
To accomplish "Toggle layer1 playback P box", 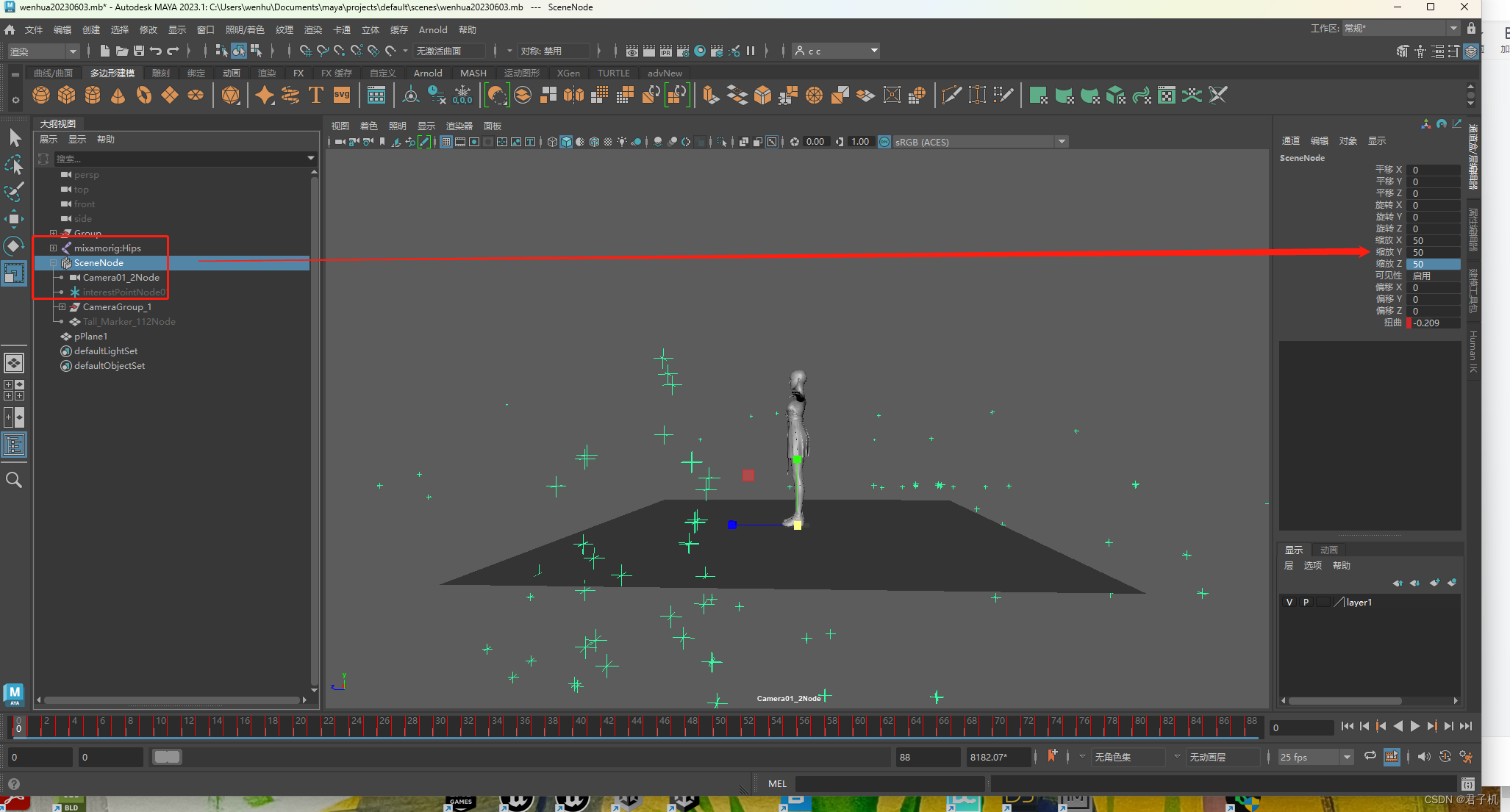I will click(x=1306, y=603).
